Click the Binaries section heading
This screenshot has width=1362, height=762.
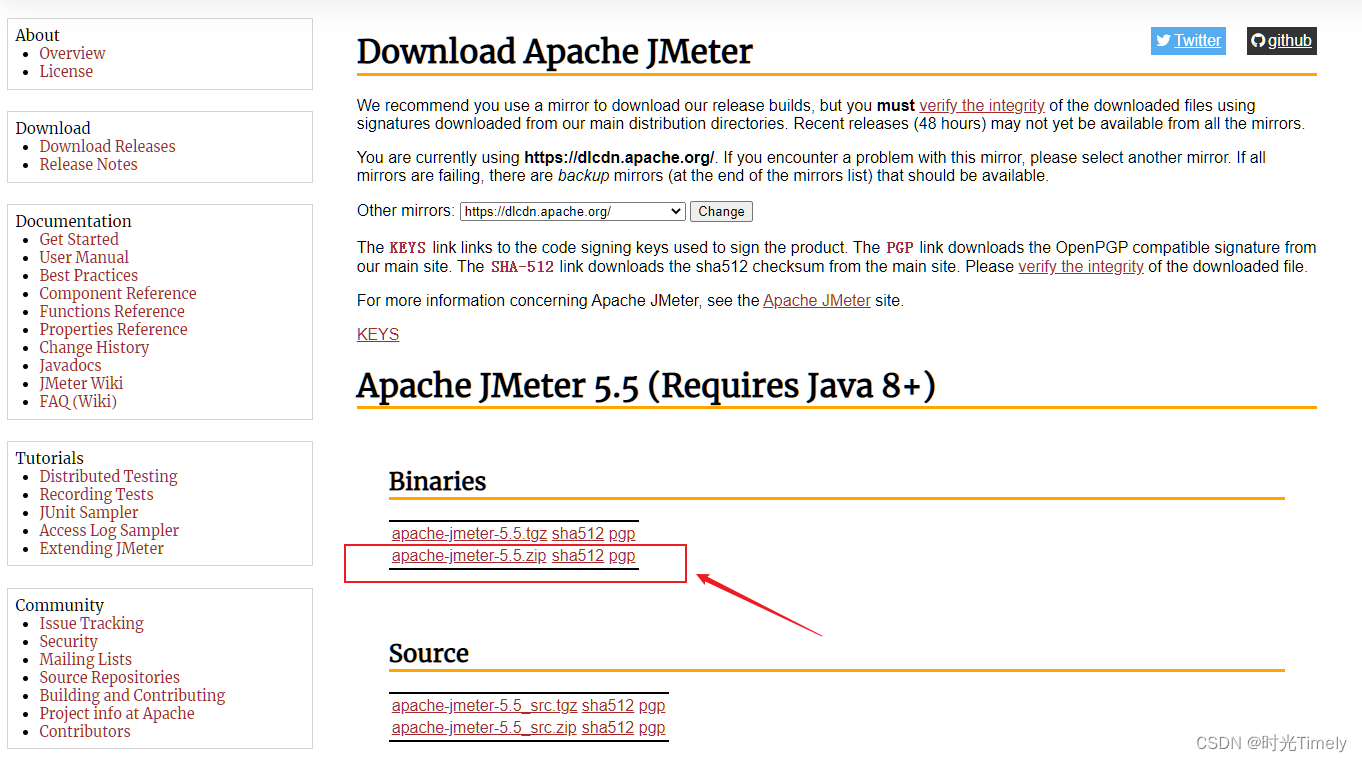437,481
